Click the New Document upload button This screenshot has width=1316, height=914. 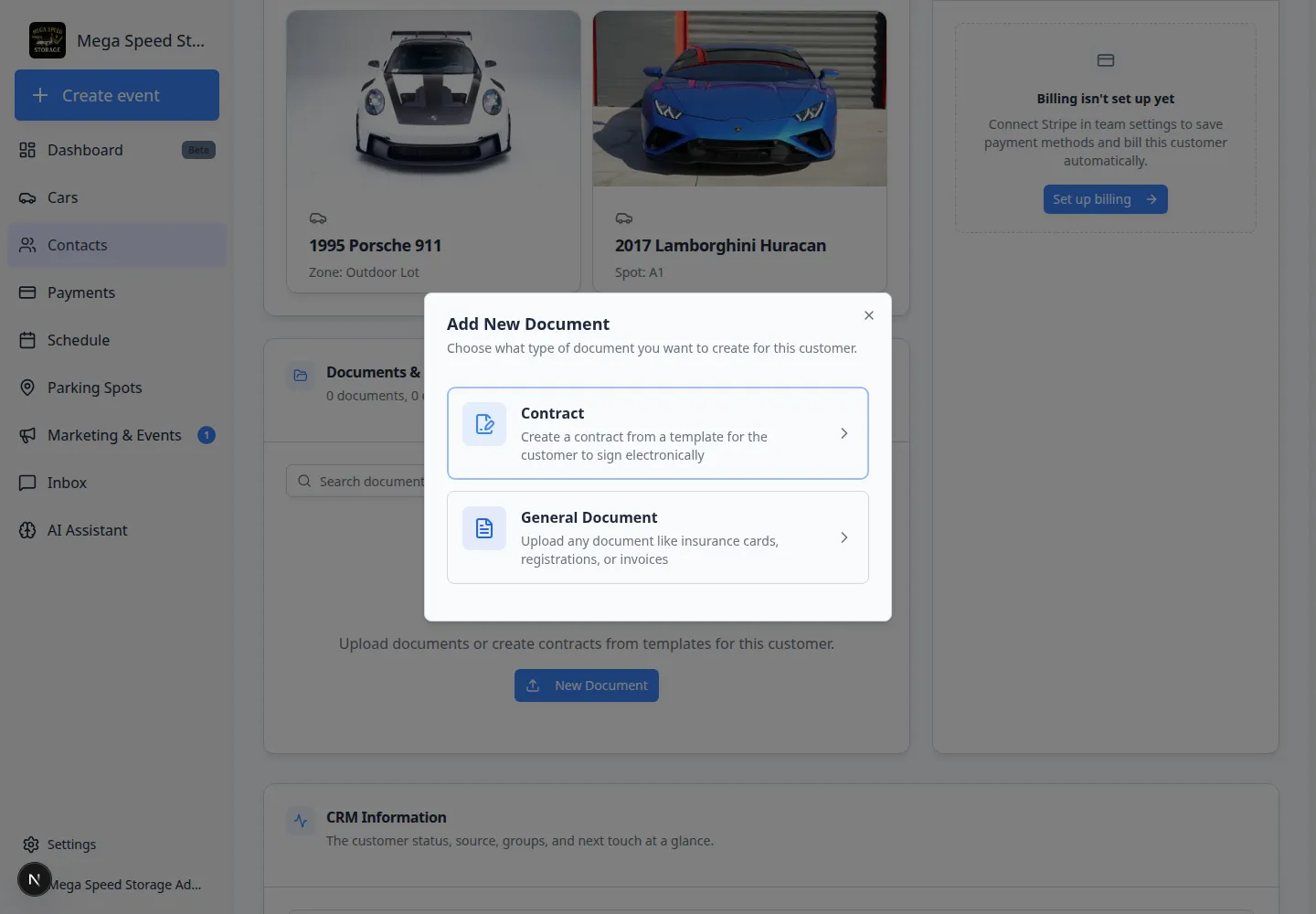[x=587, y=685]
